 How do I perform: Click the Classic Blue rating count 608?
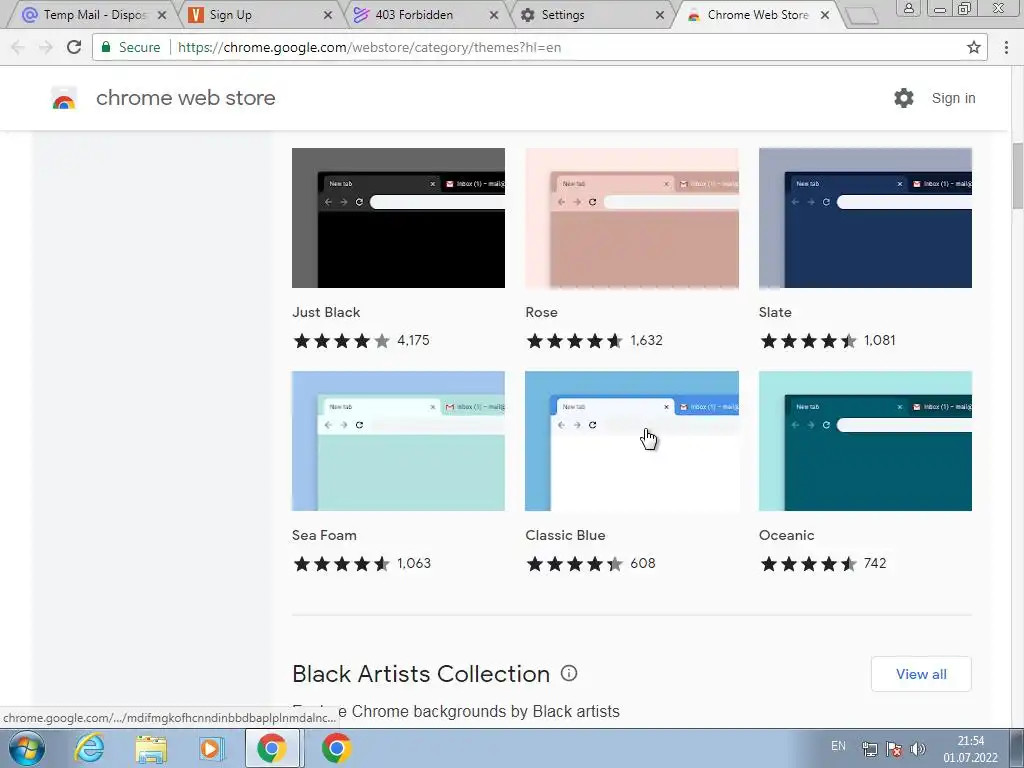point(643,563)
